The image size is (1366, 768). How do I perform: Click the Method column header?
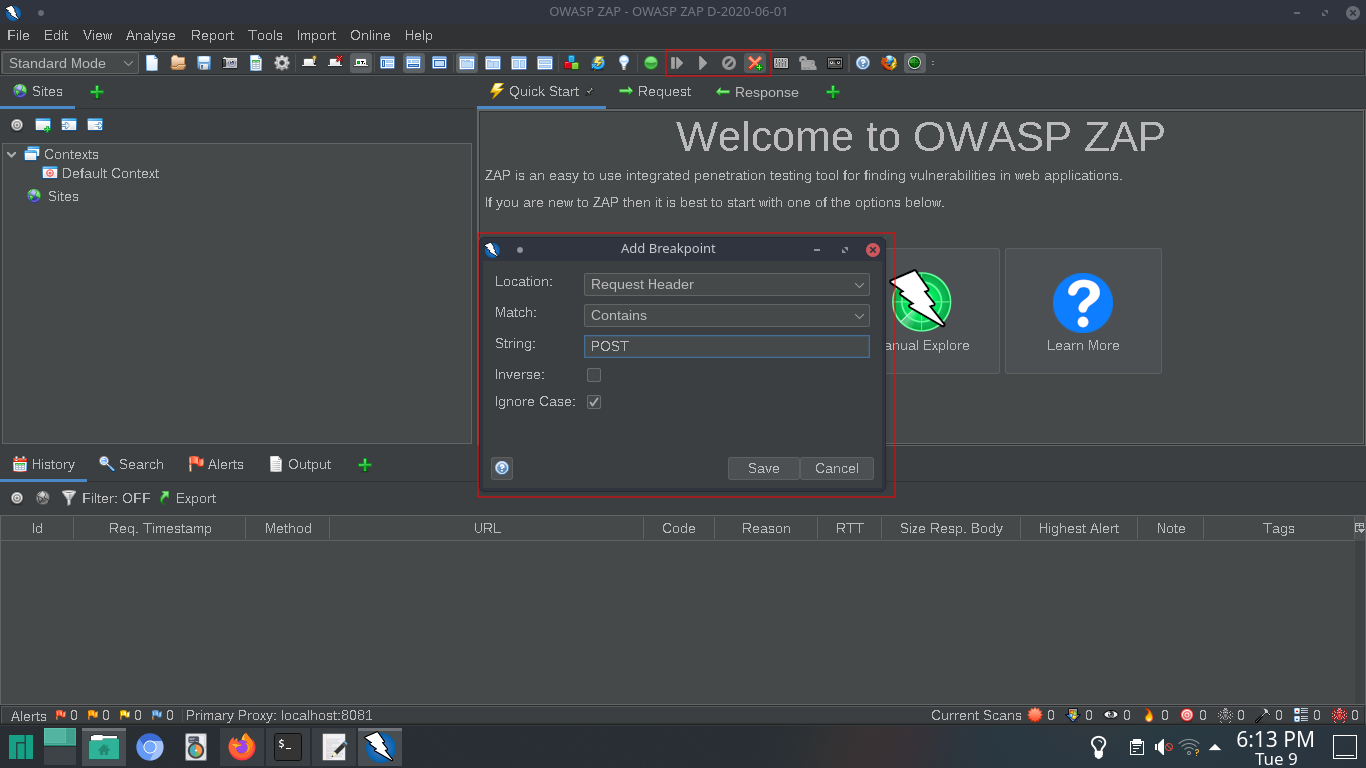tap(288, 528)
